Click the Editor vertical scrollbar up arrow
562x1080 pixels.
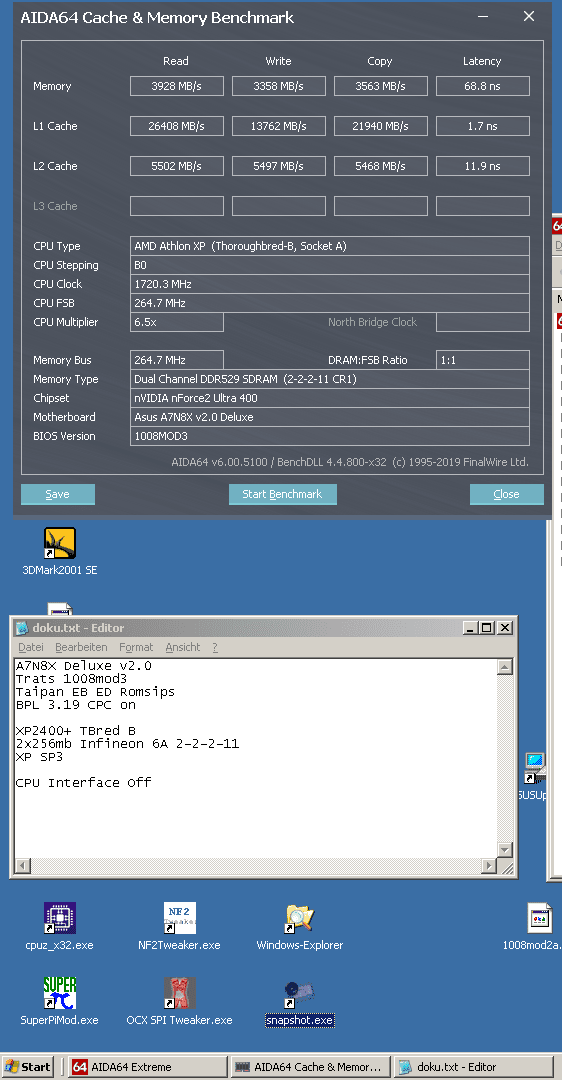tap(505, 667)
